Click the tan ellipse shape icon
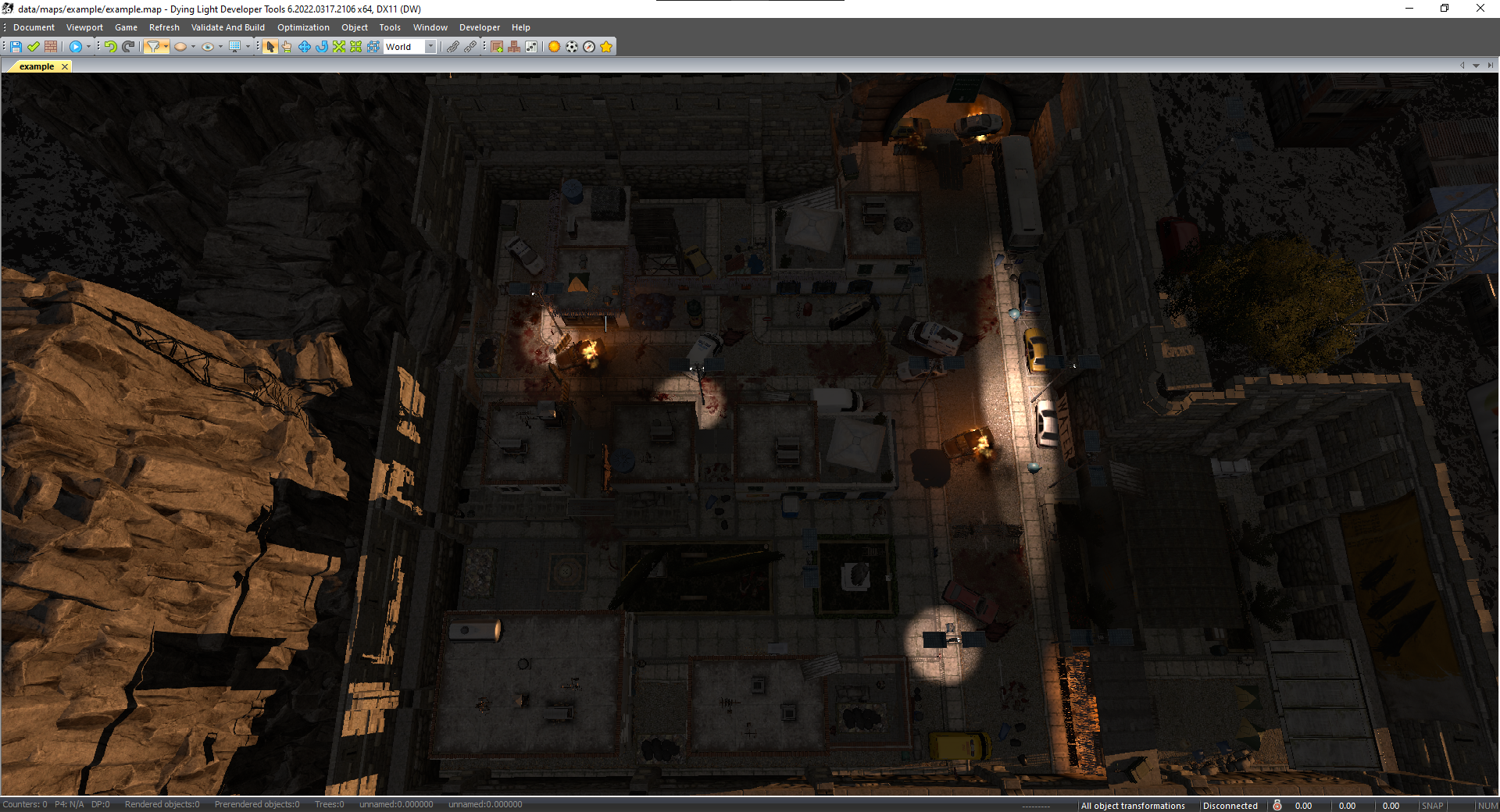Viewport: 1500px width, 812px height. point(180,47)
